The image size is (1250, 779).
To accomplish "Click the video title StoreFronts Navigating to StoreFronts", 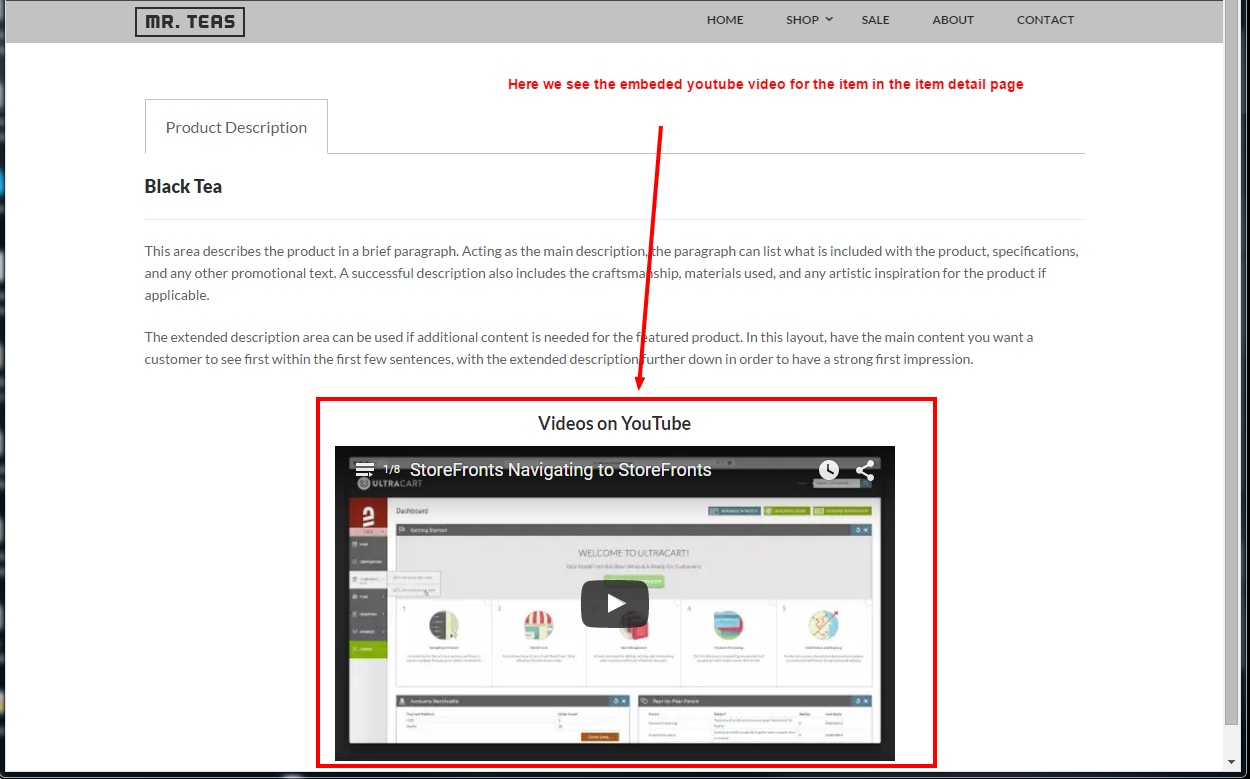I will coord(560,470).
